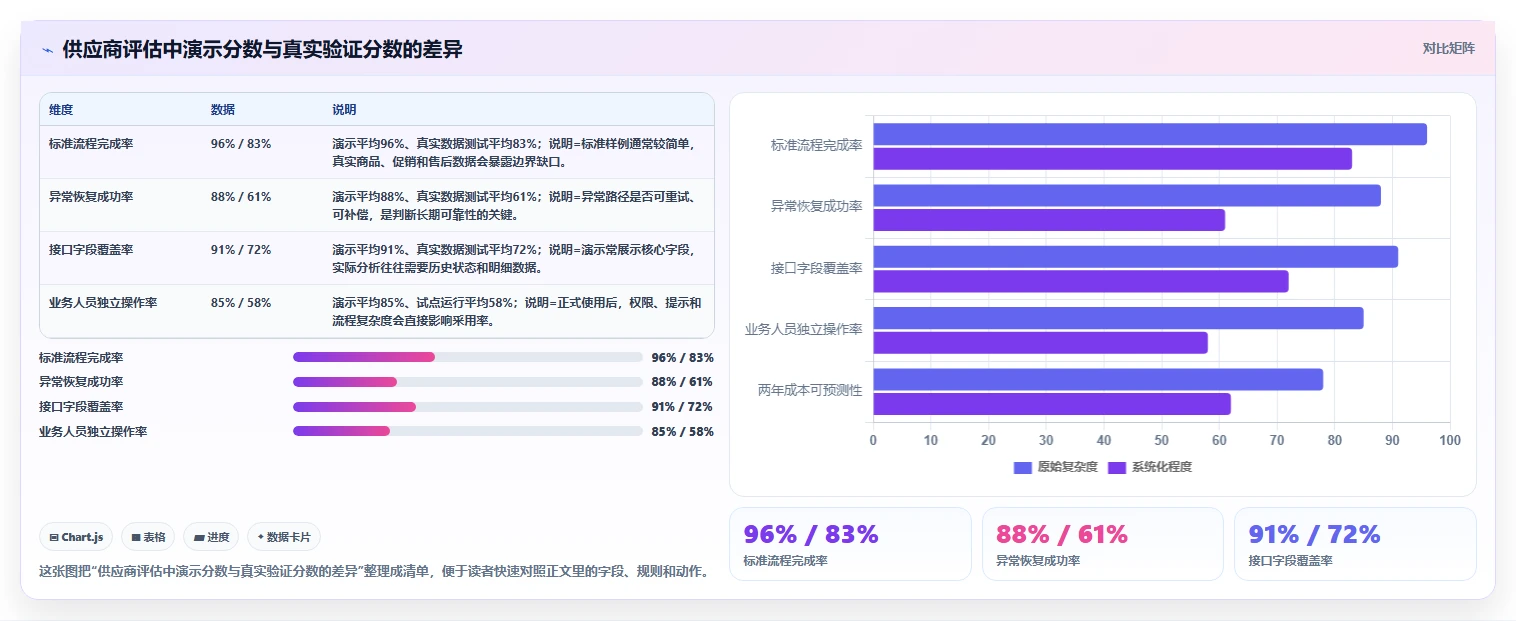
Task: Open the 对比矩阵 label in the header
Action: point(1448,48)
